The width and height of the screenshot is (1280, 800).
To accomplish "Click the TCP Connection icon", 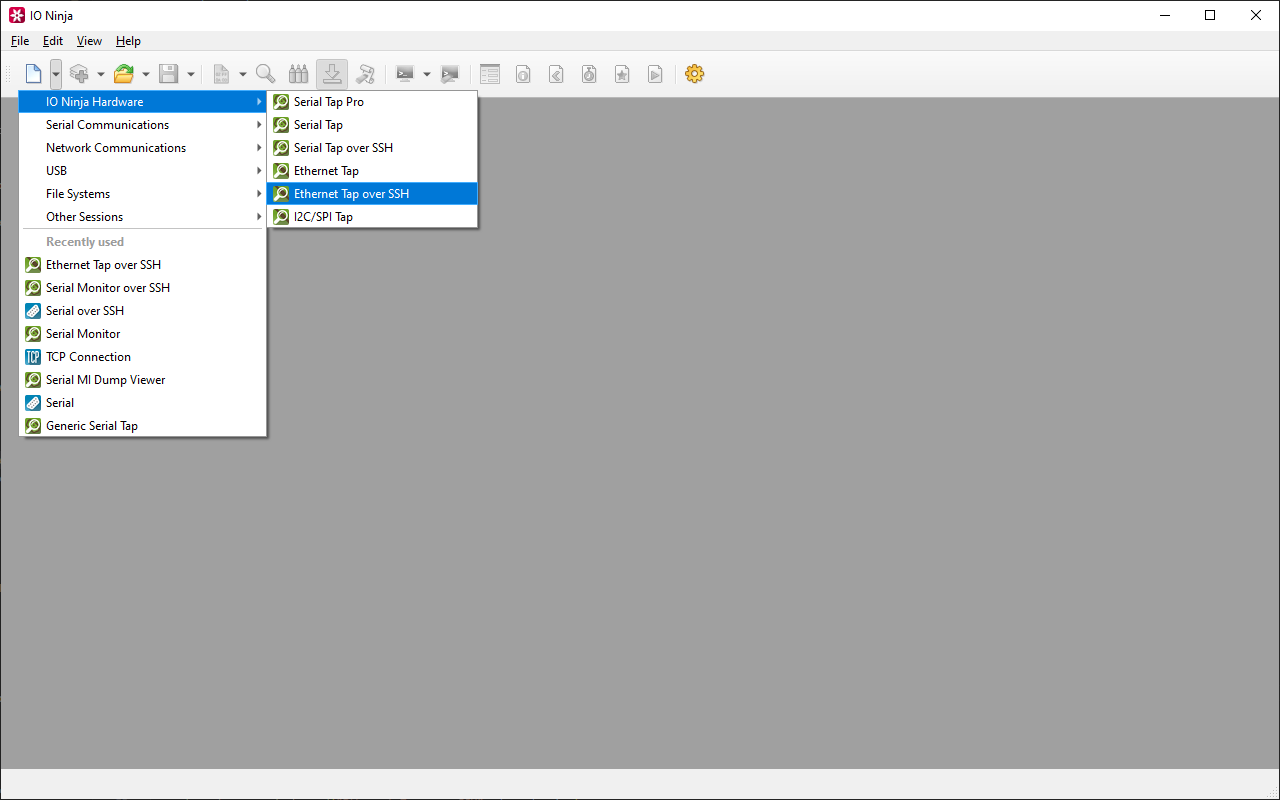I will tap(33, 357).
